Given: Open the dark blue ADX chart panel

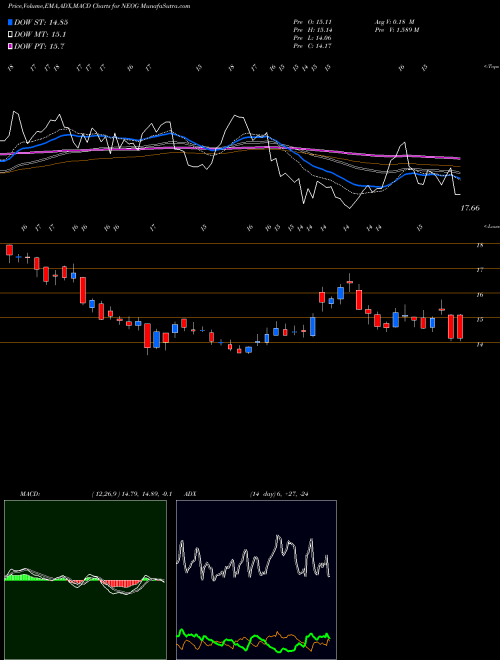Looking at the screenshot, I should tap(256, 580).
